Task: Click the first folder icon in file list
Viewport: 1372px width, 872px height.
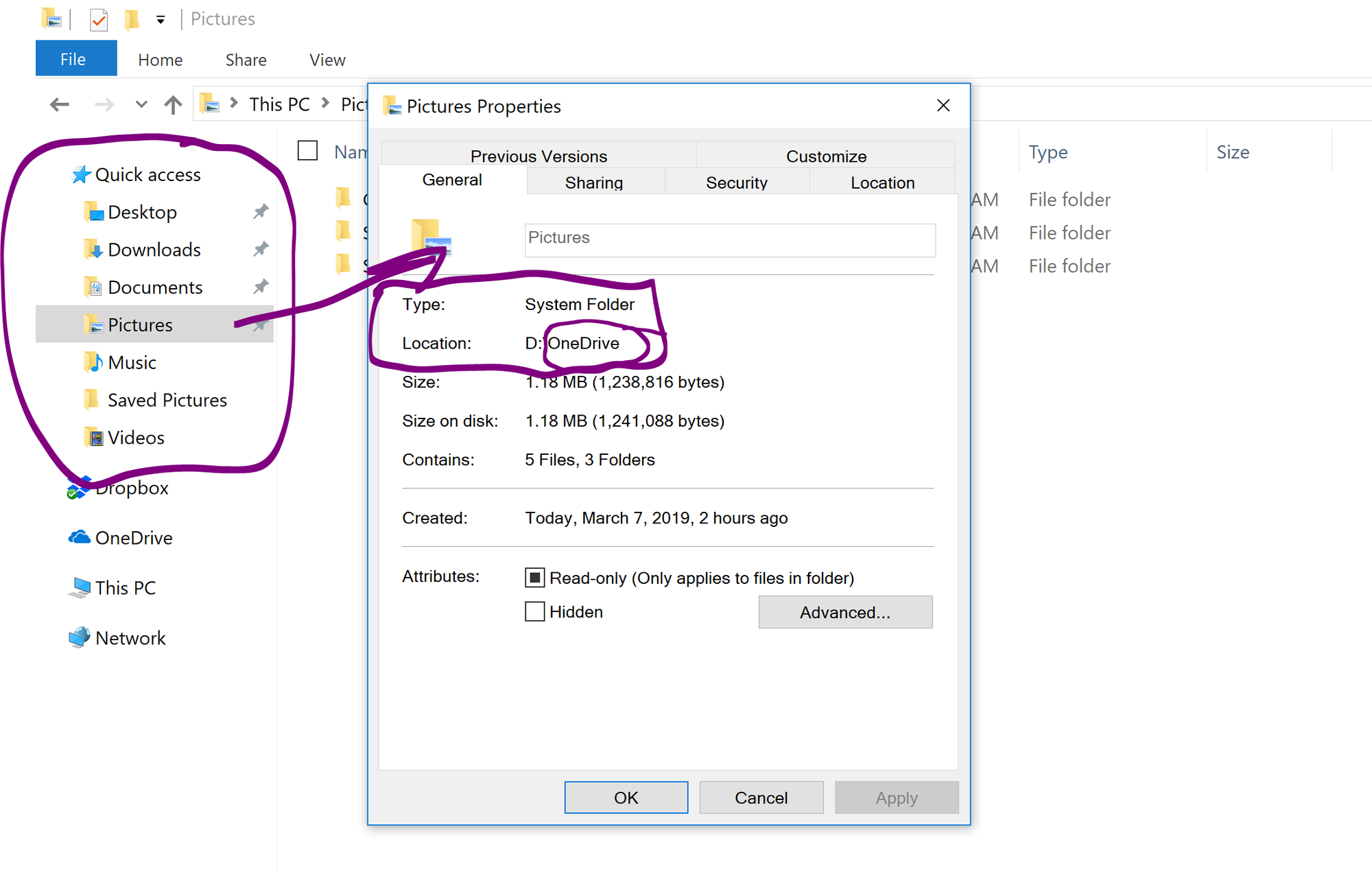Action: pos(344,199)
